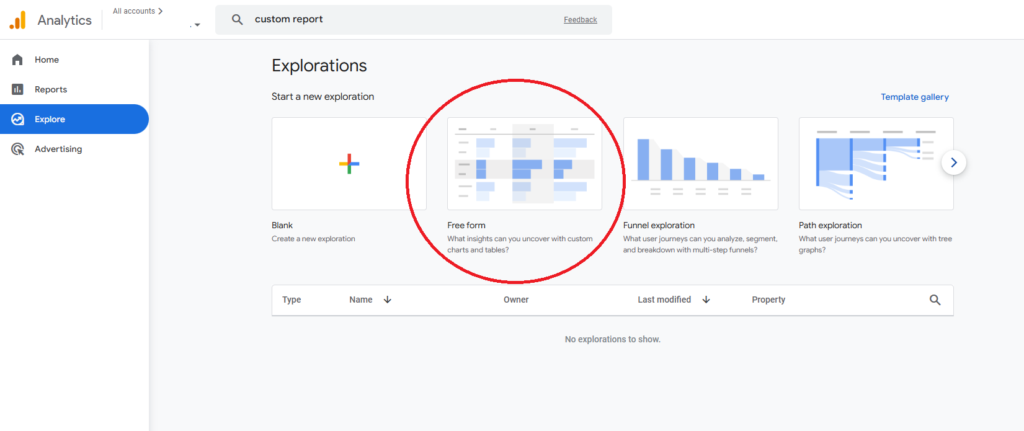Viewport: 1024px width, 431px height.
Task: Click the Google Analytics logo icon
Action: coord(18,20)
